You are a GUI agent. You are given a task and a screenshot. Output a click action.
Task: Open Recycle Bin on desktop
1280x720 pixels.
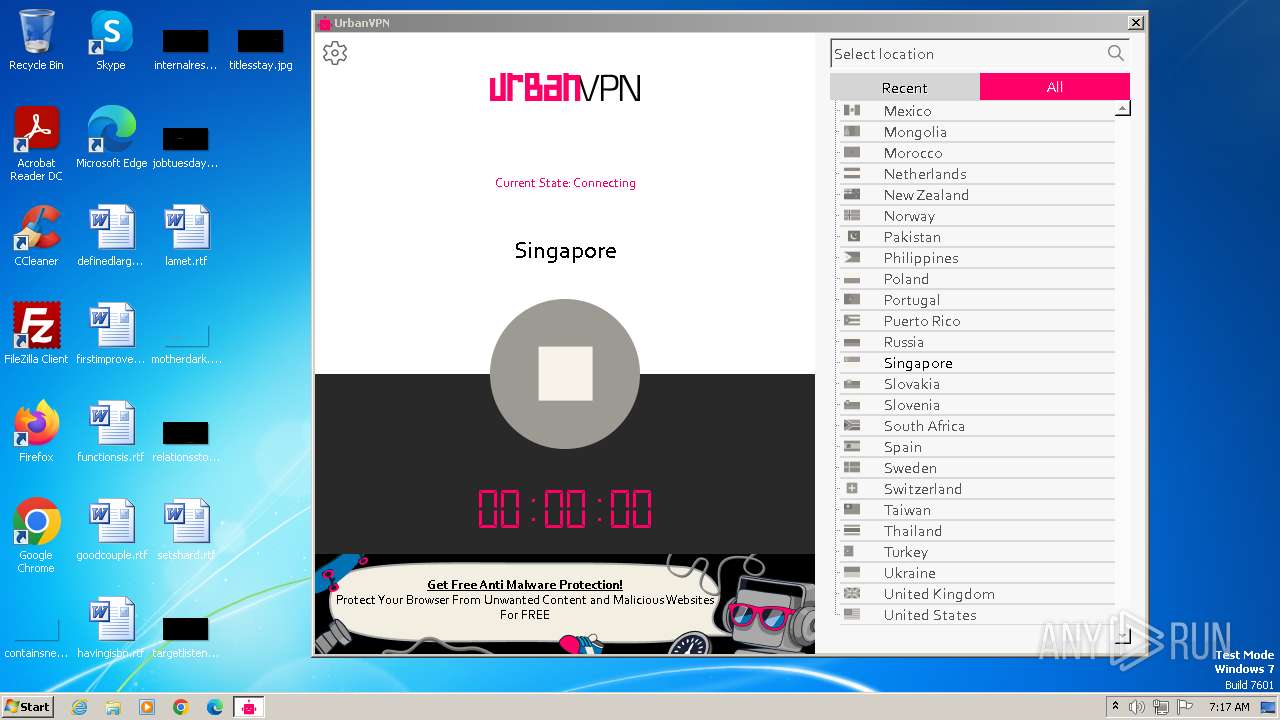tap(36, 40)
